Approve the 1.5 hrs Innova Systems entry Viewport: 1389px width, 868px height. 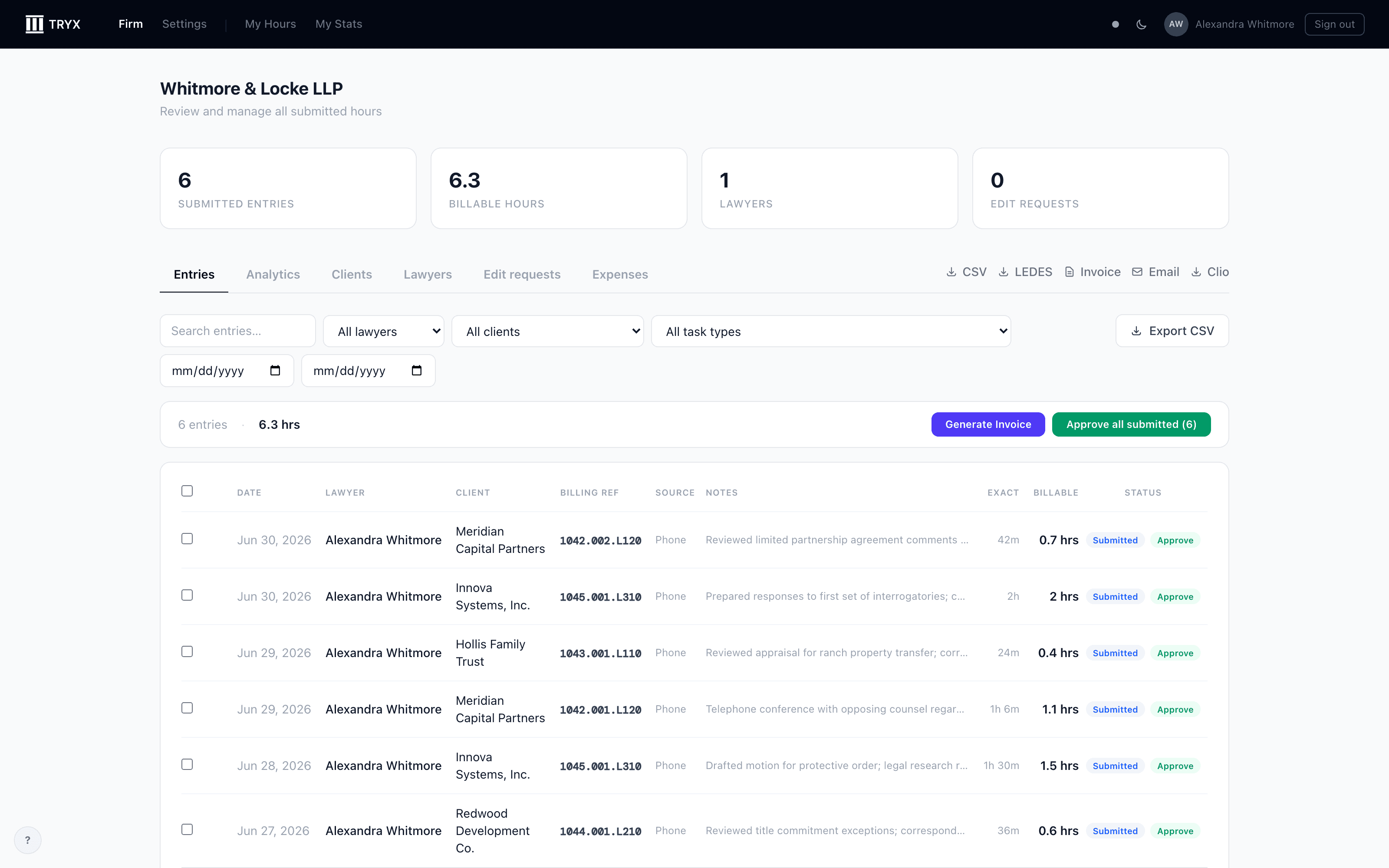(x=1175, y=766)
